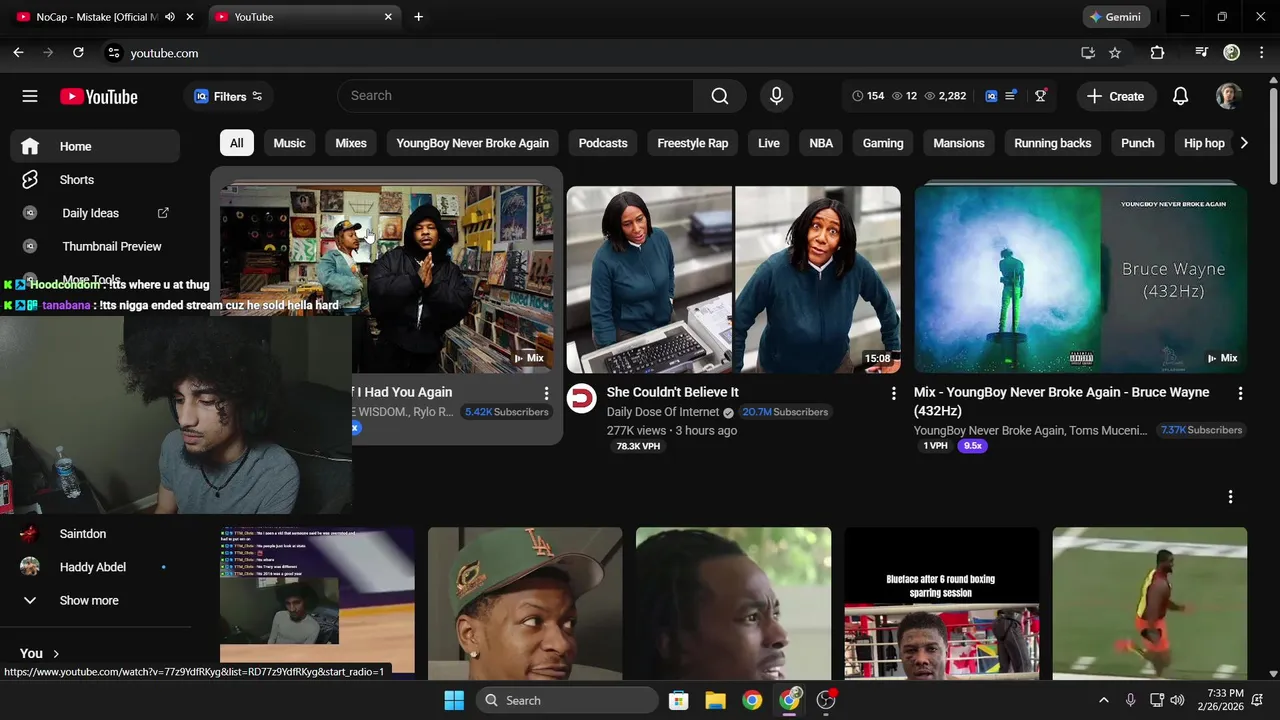Open the YouTube account avatar menu
The image size is (1280, 720).
1228,96
